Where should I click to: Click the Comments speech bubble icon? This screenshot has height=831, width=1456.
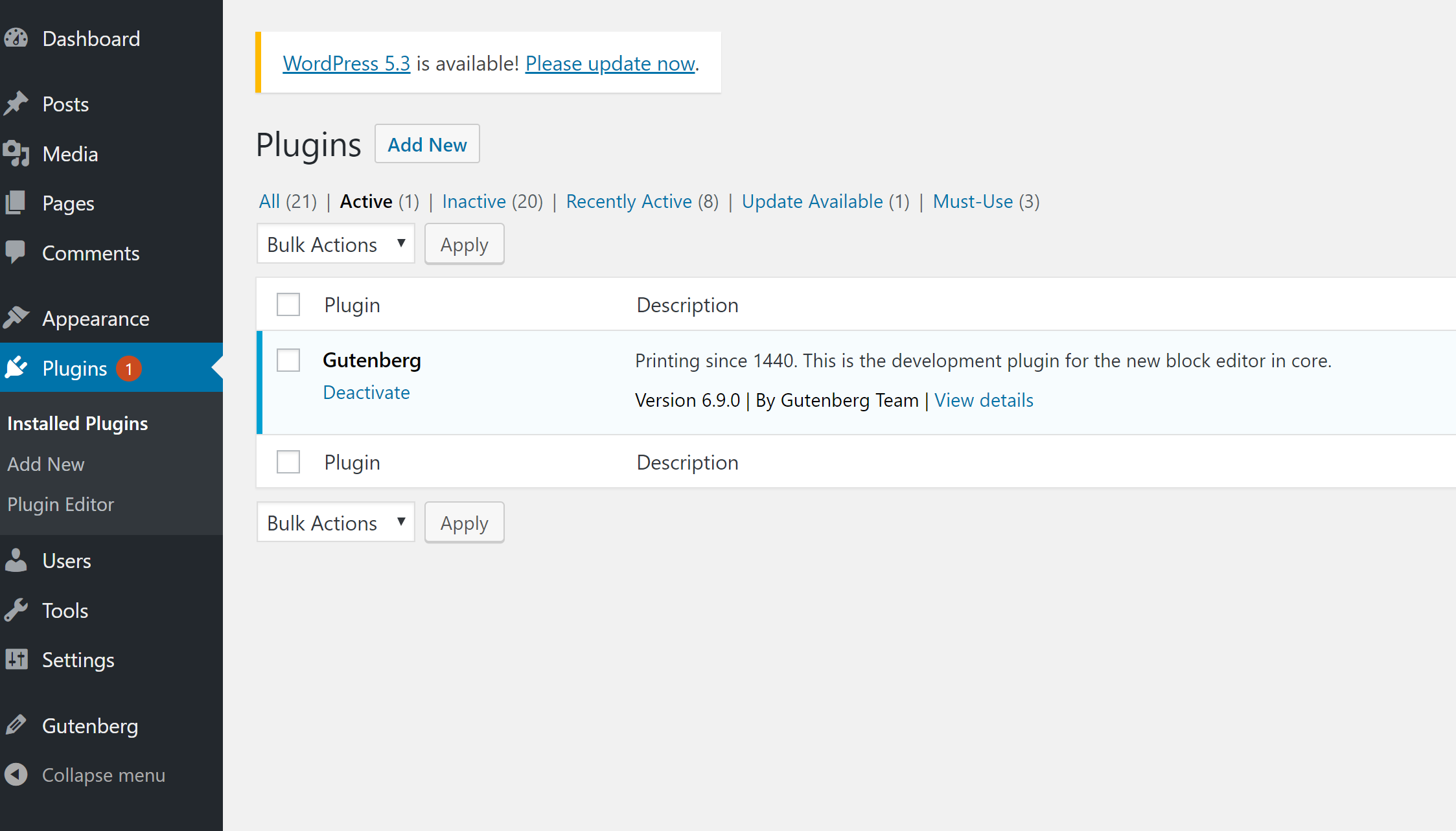coord(16,253)
